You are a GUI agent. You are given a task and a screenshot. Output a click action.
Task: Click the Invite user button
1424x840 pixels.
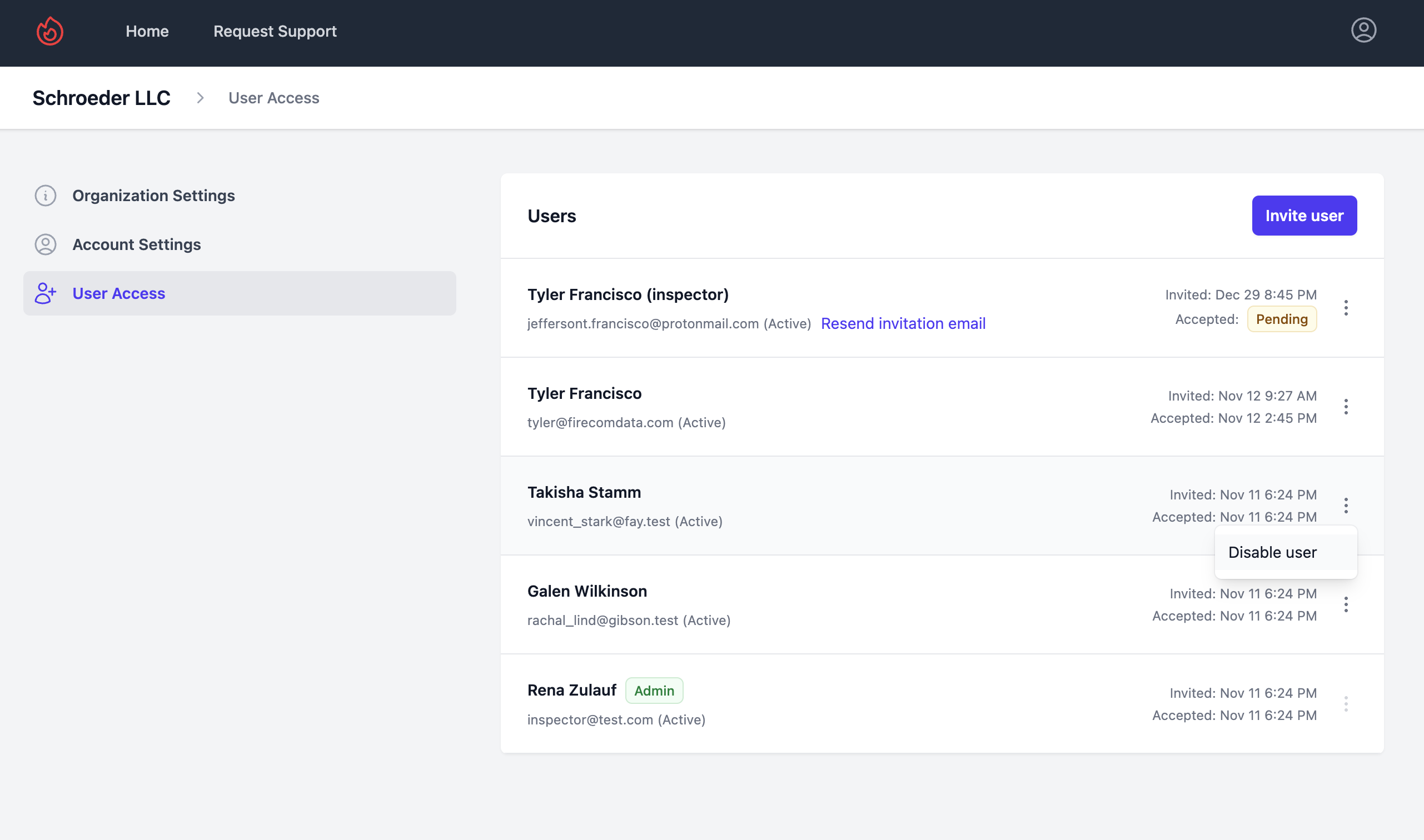[x=1304, y=216]
